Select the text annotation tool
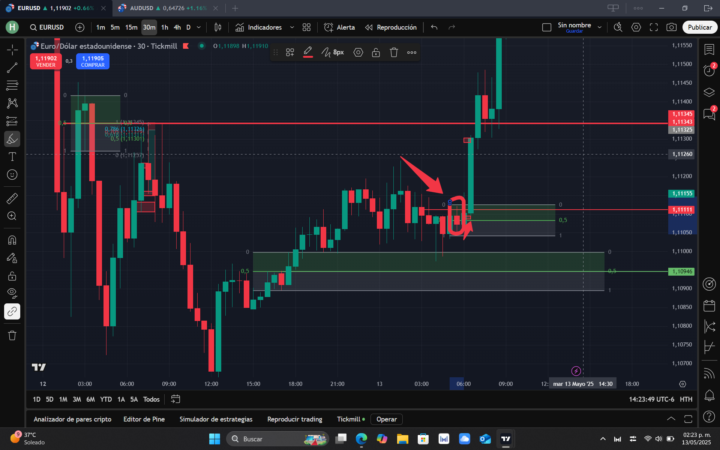Viewport: 720px width, 450px height. pos(12,157)
